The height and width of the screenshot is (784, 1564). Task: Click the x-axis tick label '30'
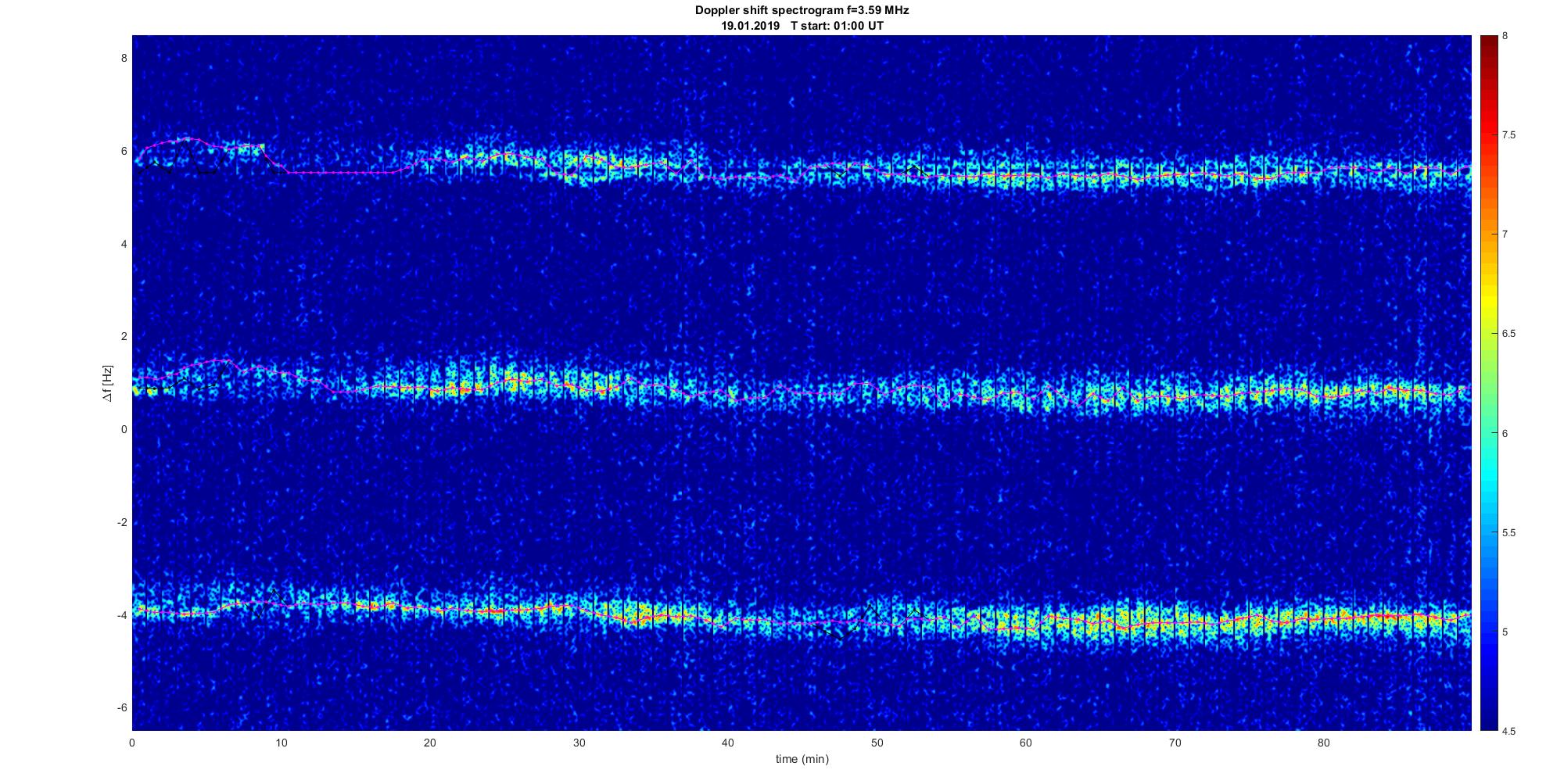(579, 743)
